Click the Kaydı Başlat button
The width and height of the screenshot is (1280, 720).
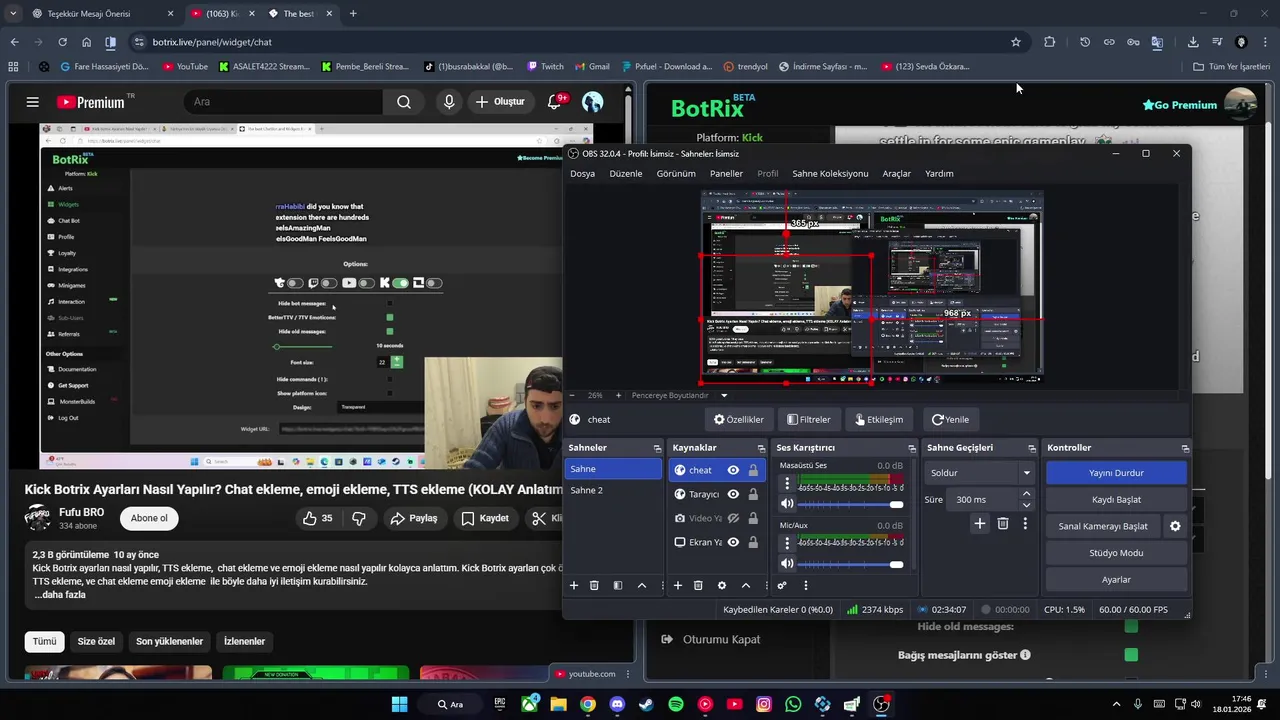click(1116, 499)
